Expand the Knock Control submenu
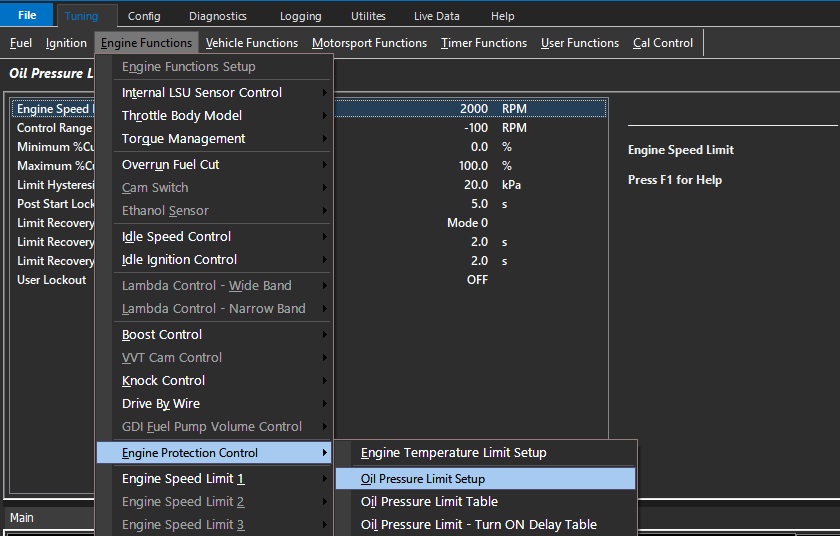Viewport: 840px width, 536px height. pyautogui.click(x=163, y=381)
